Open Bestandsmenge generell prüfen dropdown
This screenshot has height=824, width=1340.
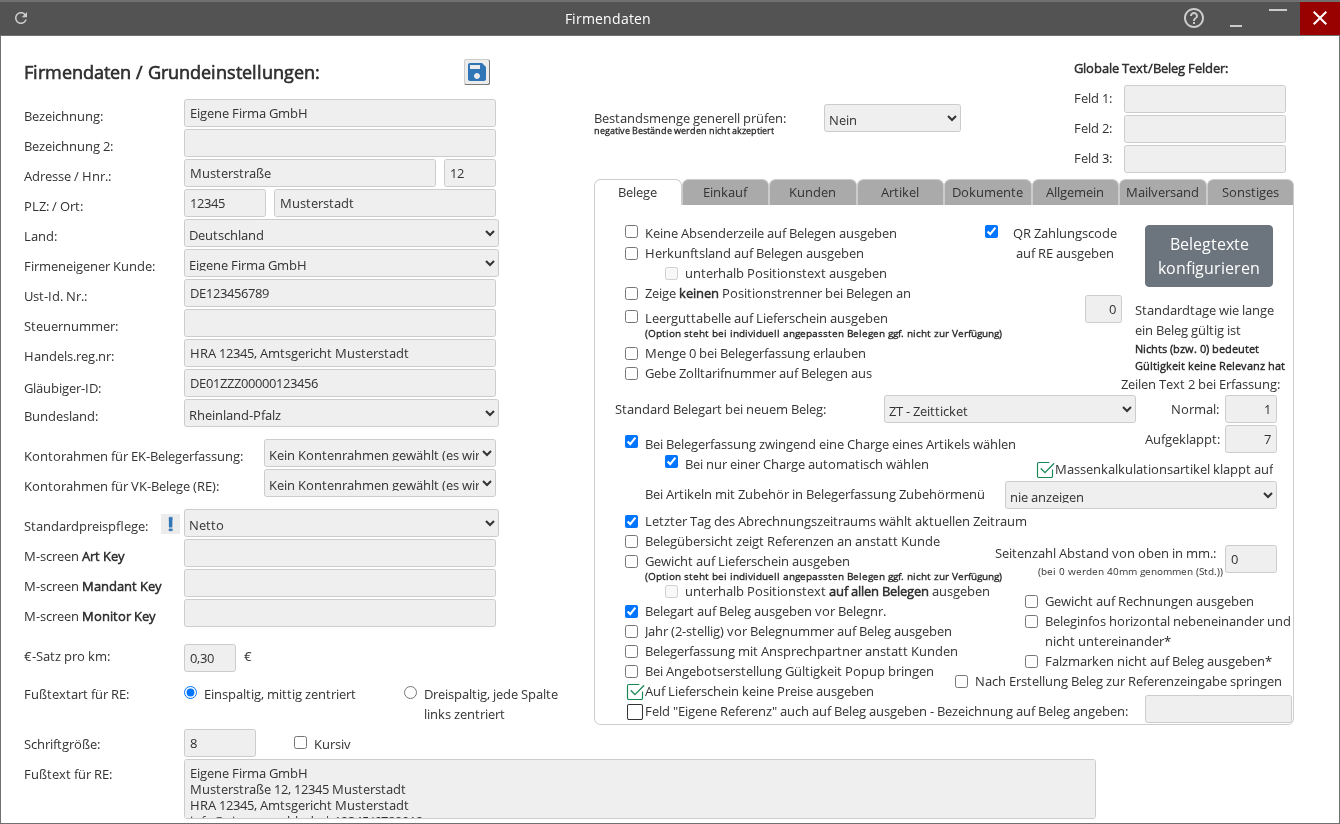(892, 119)
